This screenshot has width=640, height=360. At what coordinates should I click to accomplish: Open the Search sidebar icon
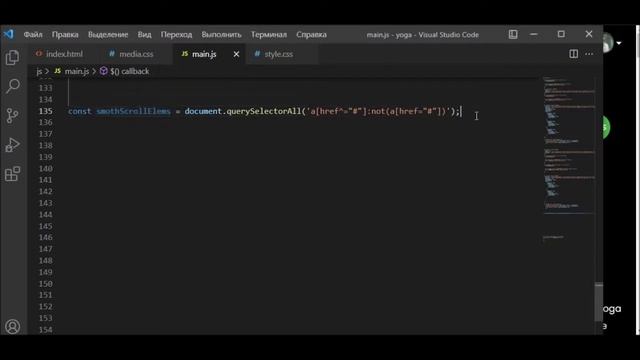point(13,86)
